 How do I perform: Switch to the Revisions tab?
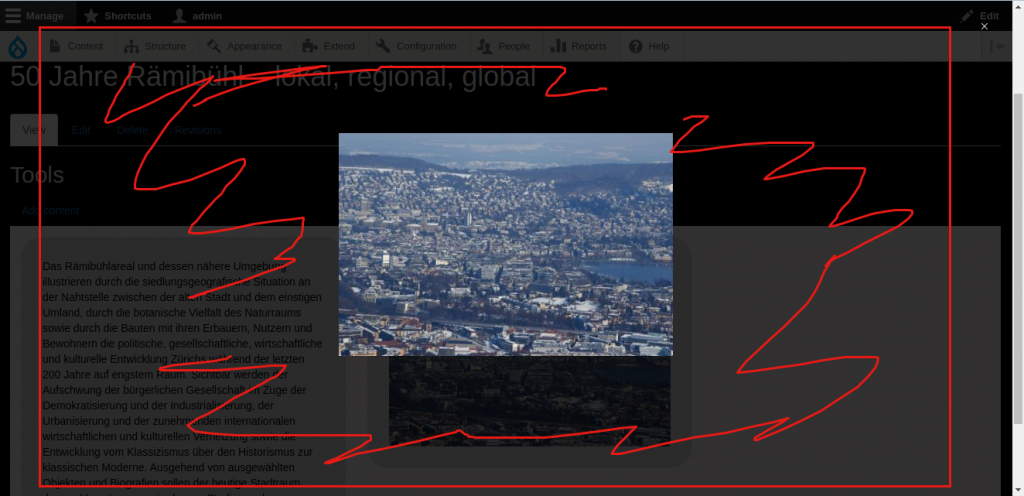coord(197,130)
